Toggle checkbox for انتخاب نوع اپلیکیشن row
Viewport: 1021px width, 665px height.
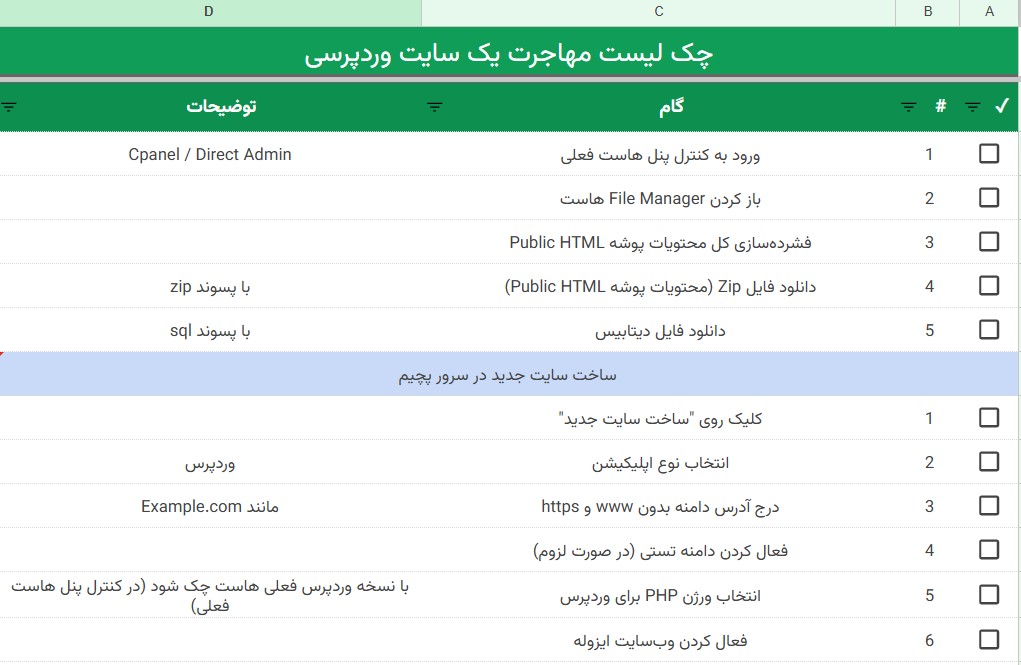pos(989,462)
